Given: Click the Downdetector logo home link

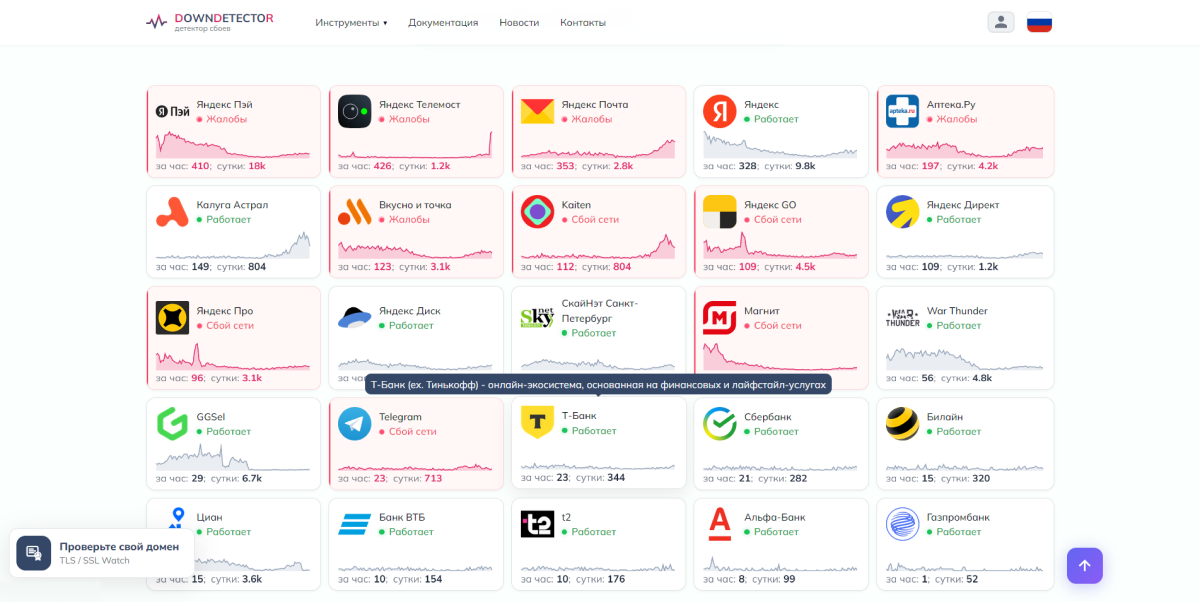Looking at the screenshot, I should click(209, 21).
